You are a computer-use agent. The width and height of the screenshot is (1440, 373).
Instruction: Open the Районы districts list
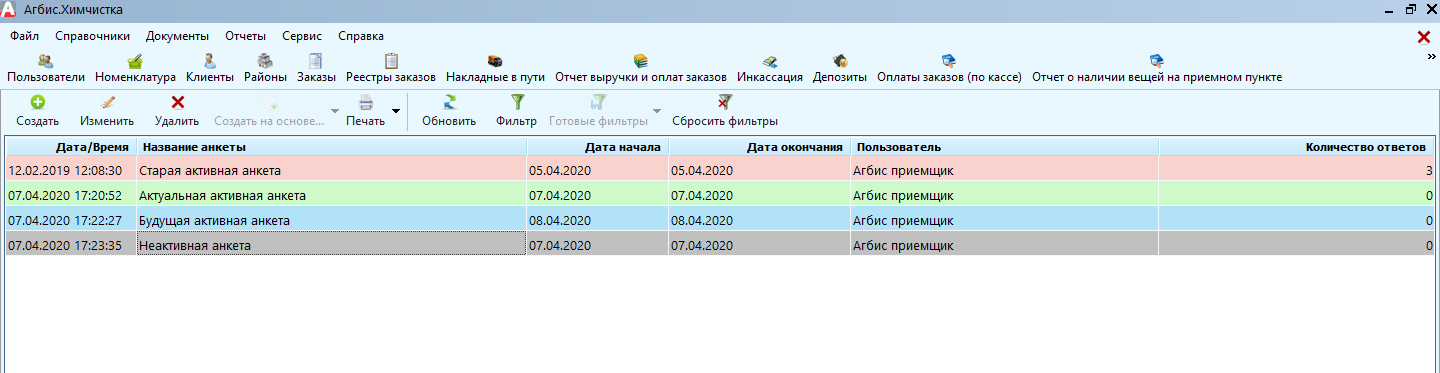265,68
